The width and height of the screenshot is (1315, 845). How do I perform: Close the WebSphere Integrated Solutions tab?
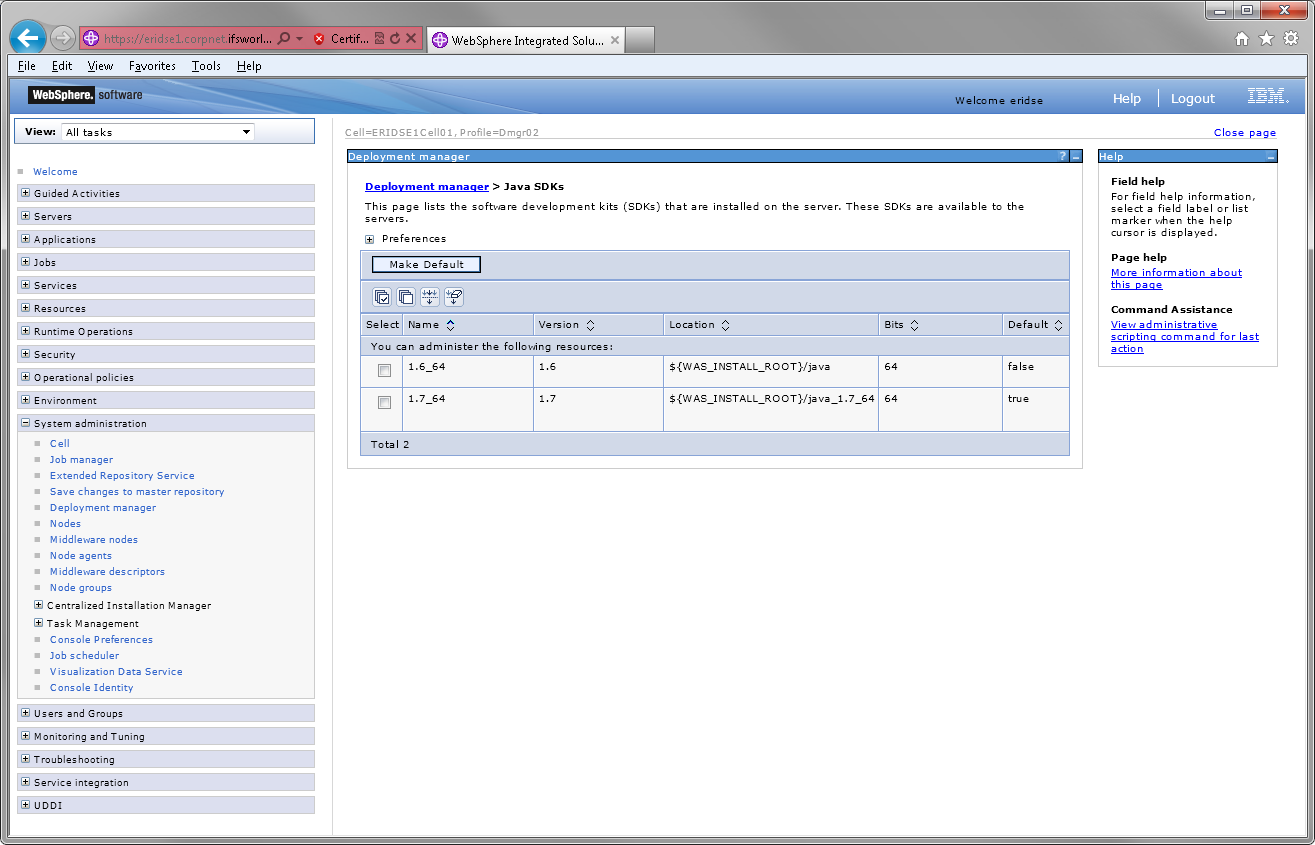point(615,41)
